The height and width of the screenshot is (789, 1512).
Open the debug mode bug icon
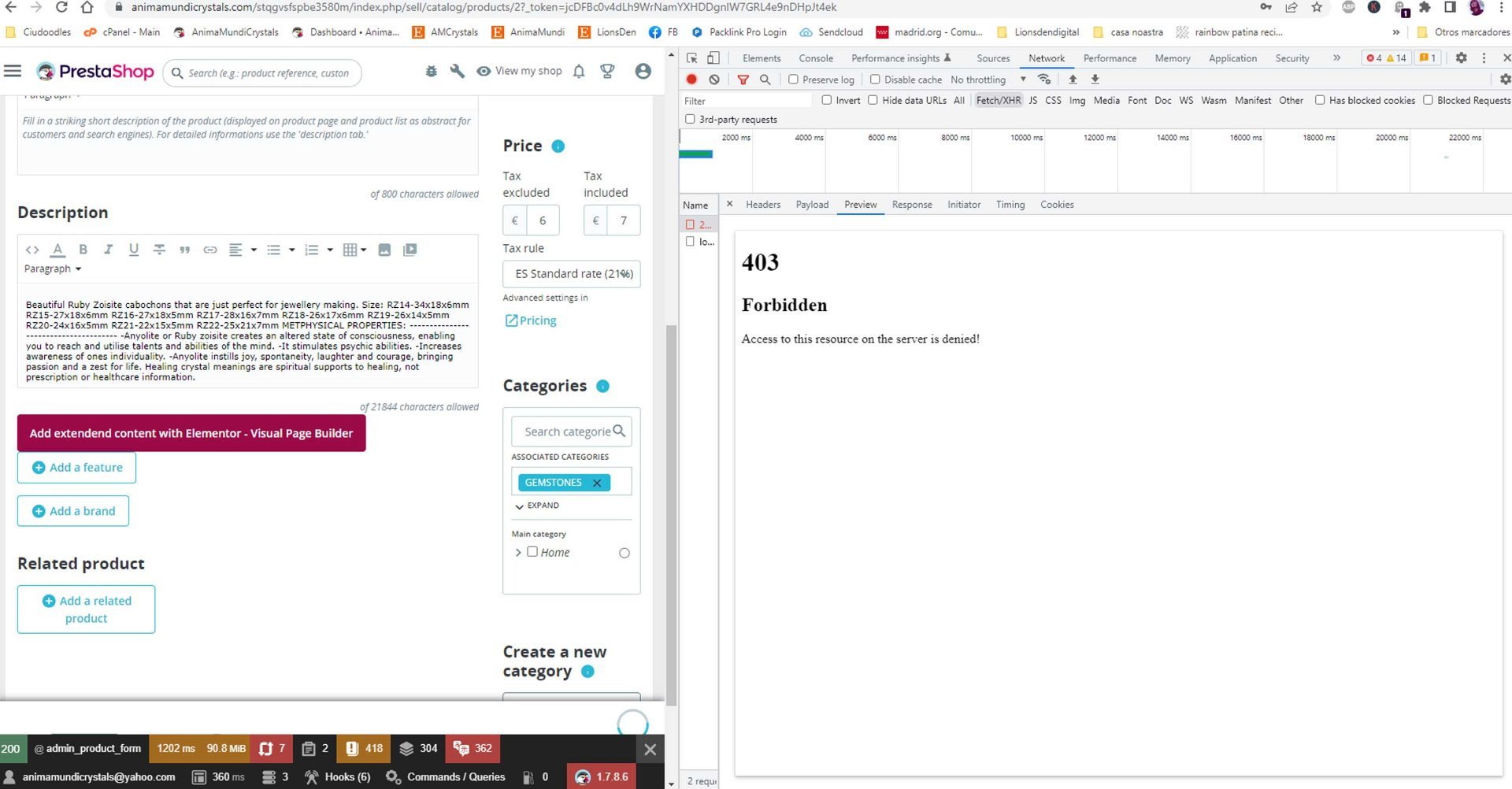(x=431, y=71)
